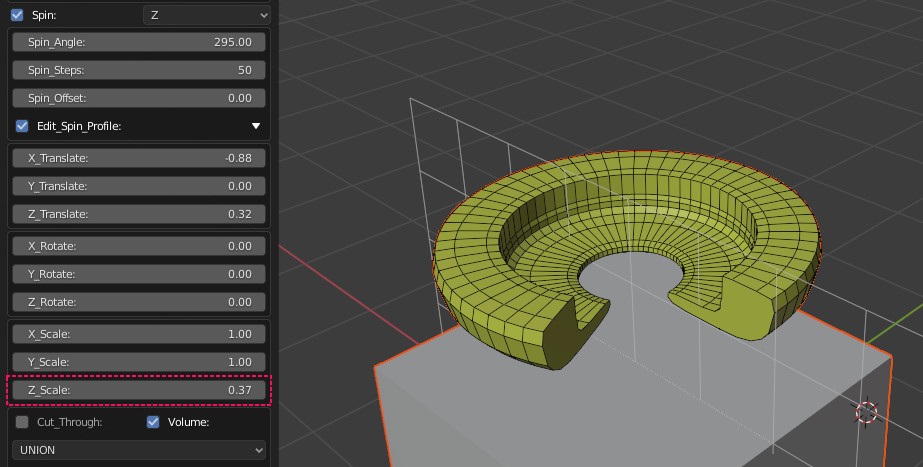The height and width of the screenshot is (467, 923).
Task: Uncheck the Edit_Spin_Profile option
Action: coord(22,126)
